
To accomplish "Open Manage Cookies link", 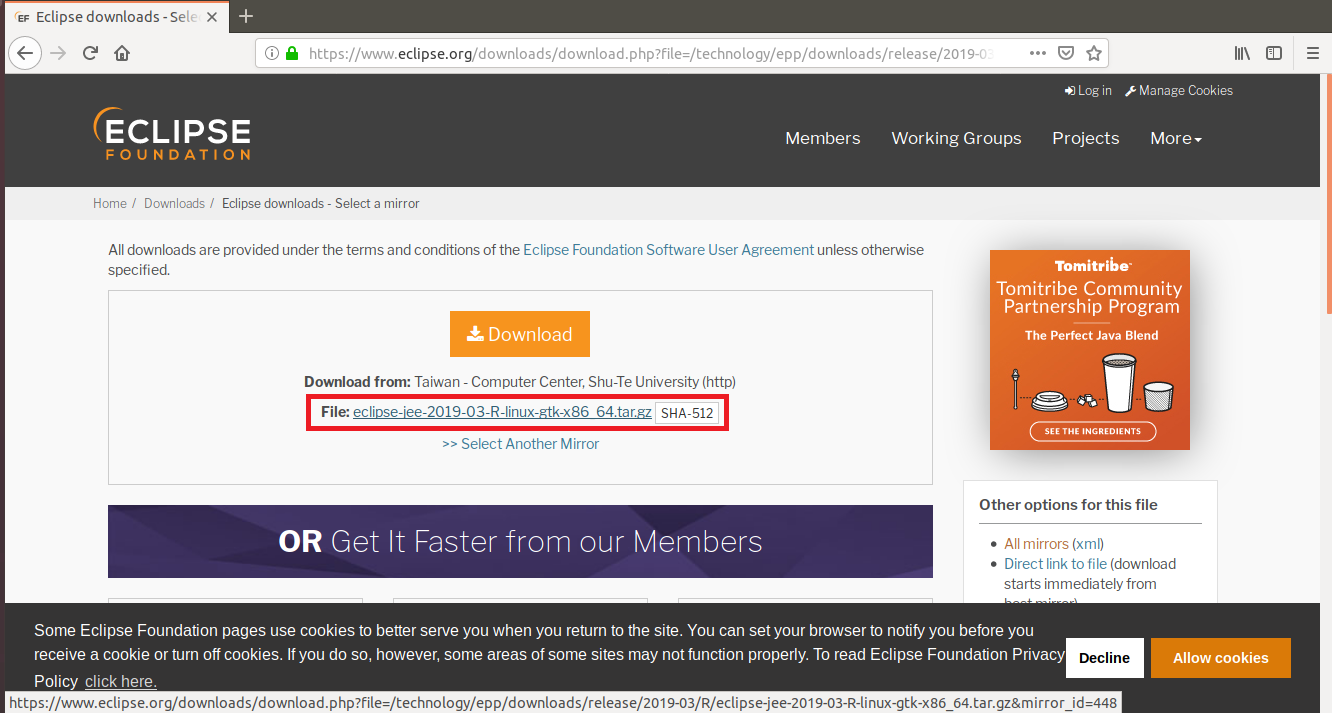I will [x=1179, y=90].
